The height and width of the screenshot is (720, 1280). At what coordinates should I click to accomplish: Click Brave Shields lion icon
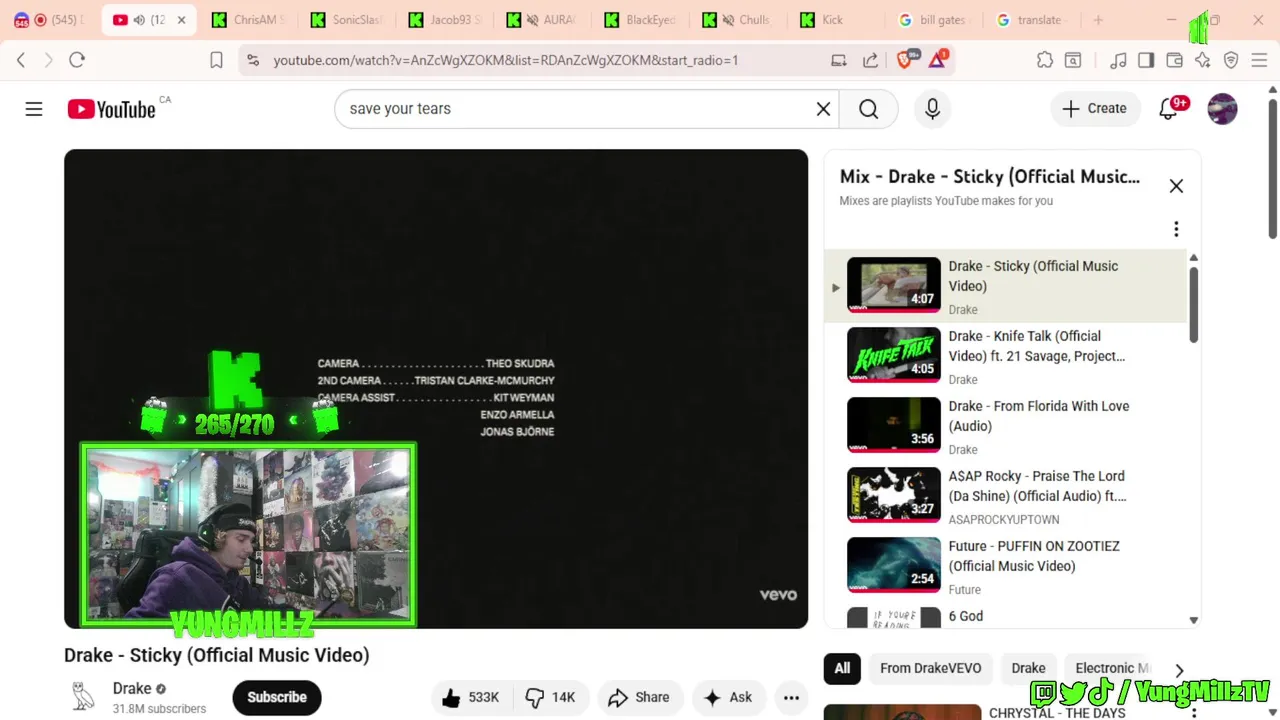(x=906, y=60)
